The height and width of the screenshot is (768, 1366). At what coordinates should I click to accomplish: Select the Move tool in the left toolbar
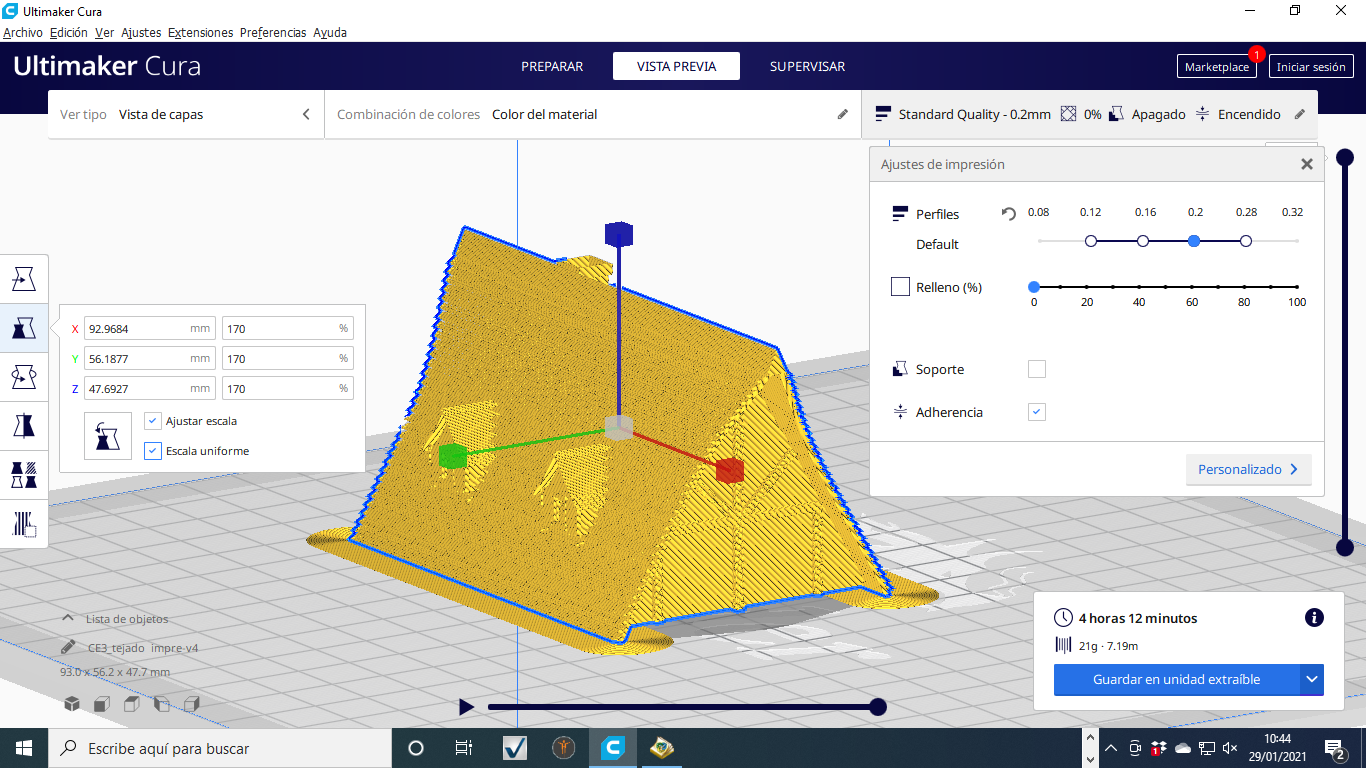coord(24,279)
